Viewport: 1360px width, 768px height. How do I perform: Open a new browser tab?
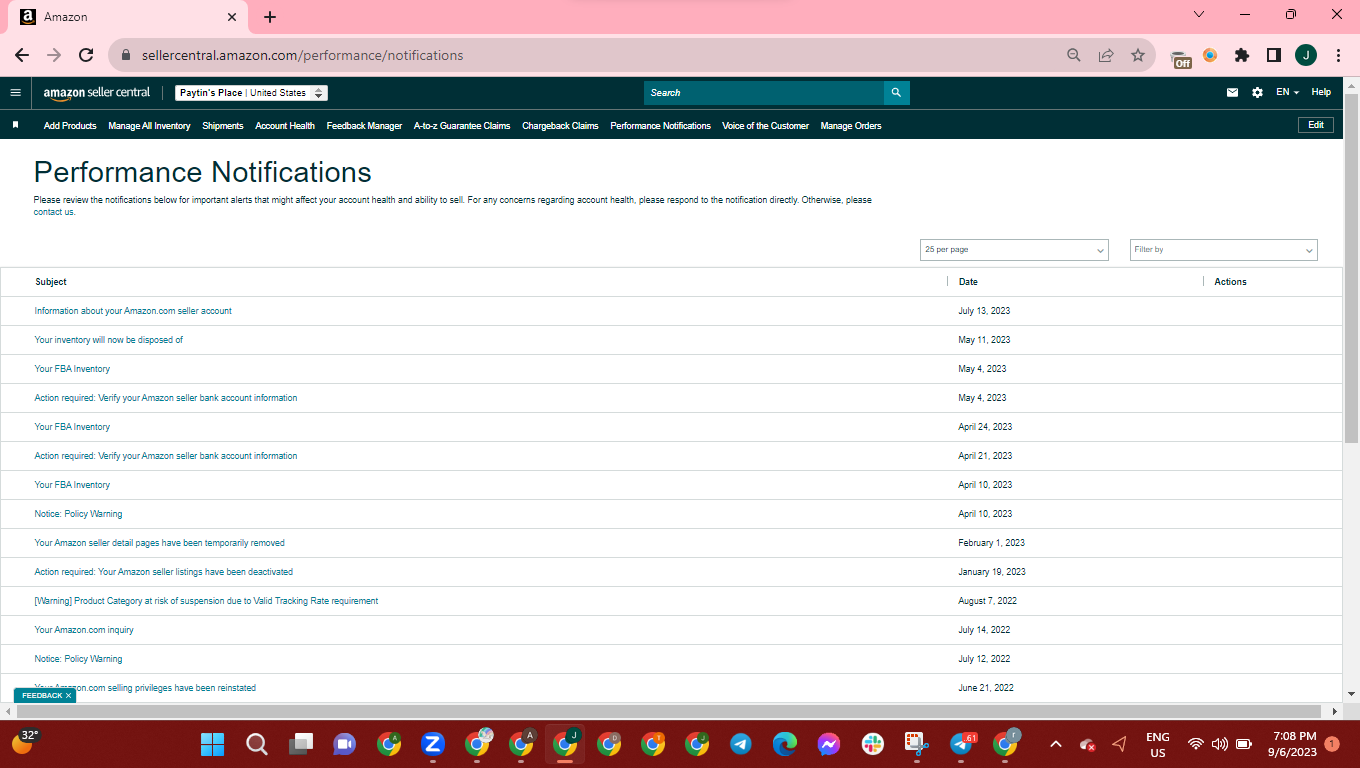270,17
